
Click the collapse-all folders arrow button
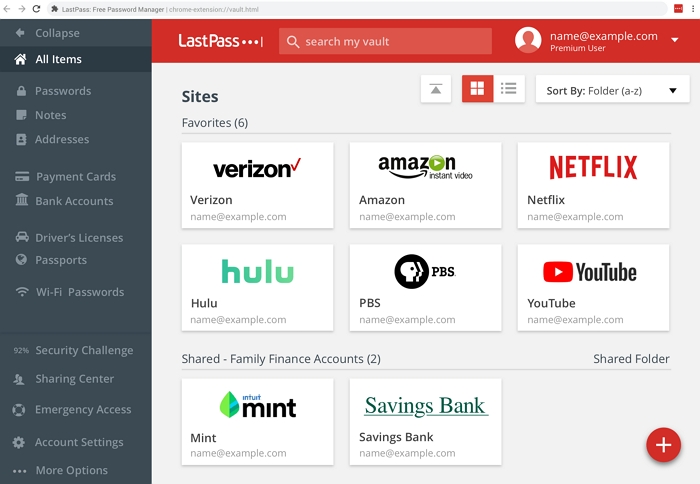coord(436,89)
